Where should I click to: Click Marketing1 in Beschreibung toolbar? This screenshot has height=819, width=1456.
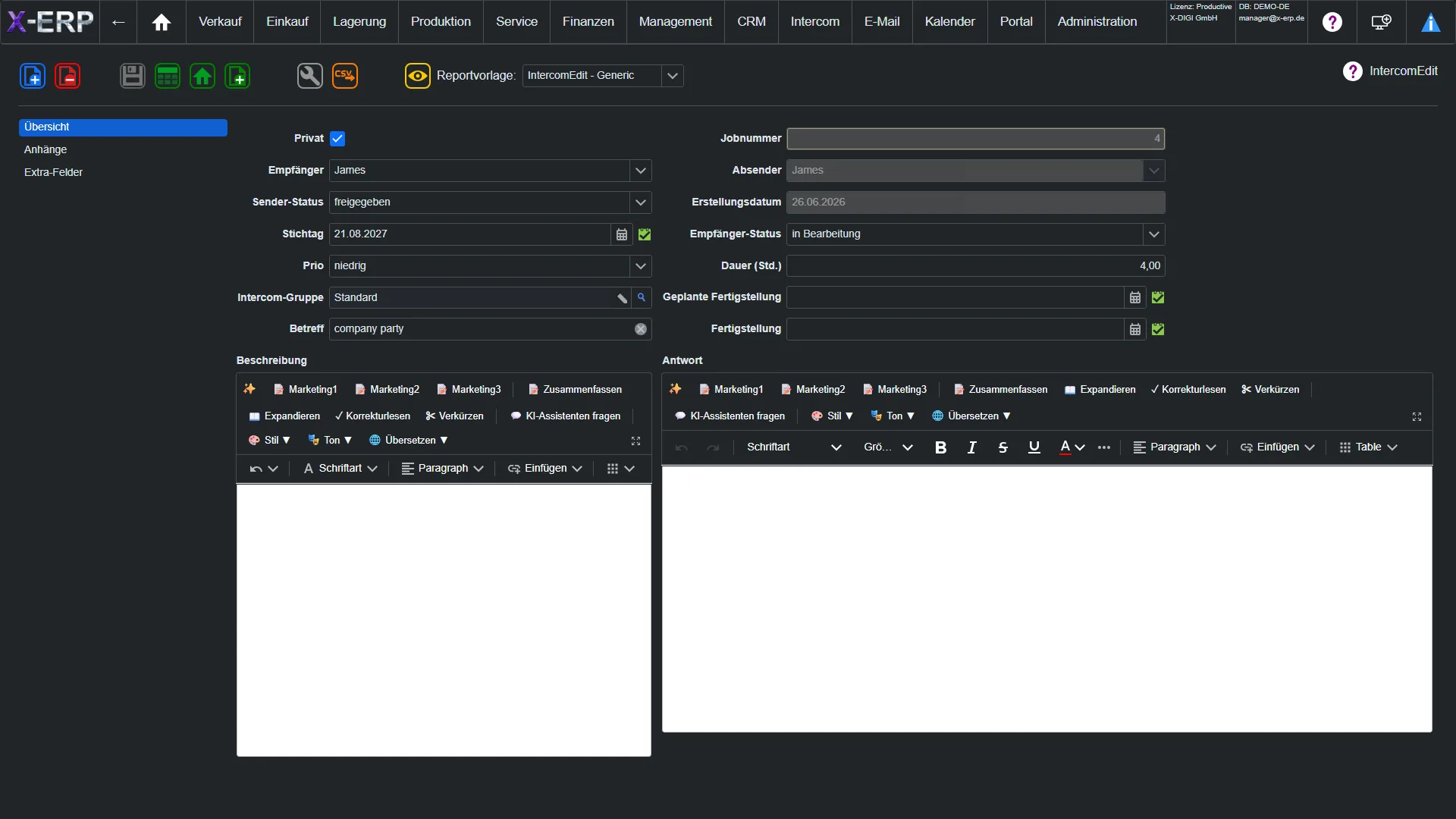click(305, 390)
